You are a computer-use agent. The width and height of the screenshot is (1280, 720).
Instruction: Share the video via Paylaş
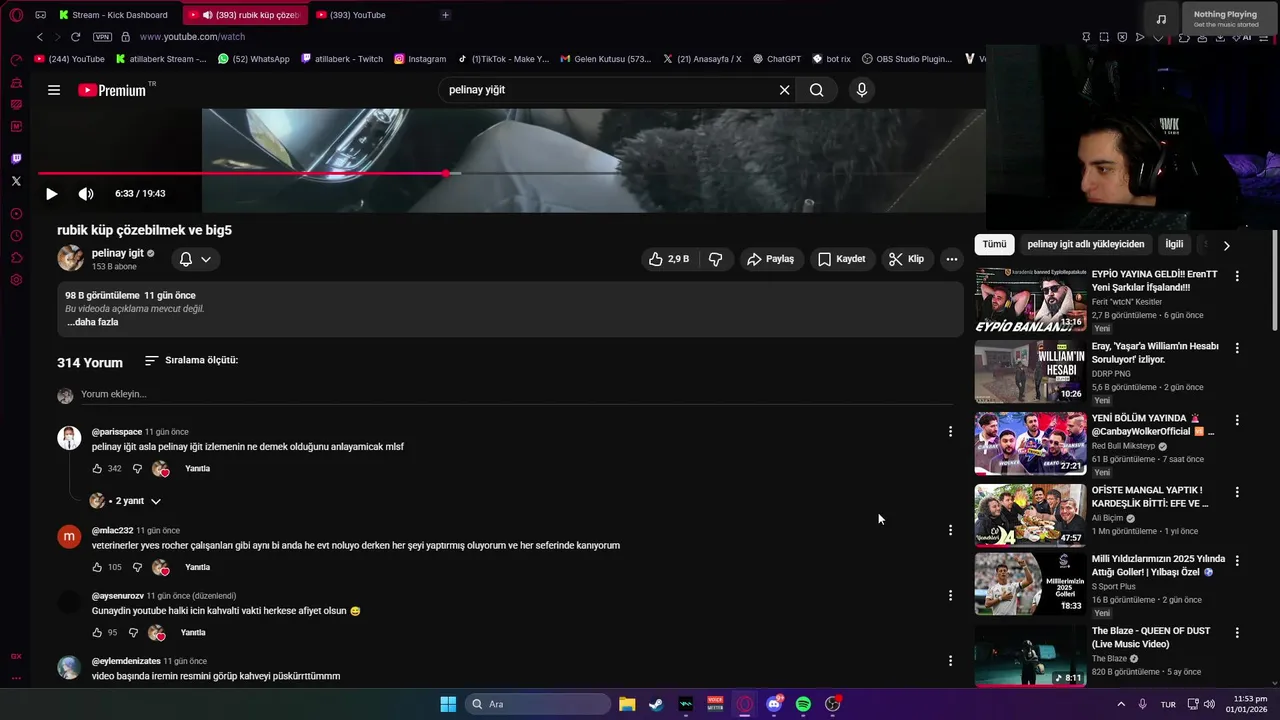[x=770, y=259]
